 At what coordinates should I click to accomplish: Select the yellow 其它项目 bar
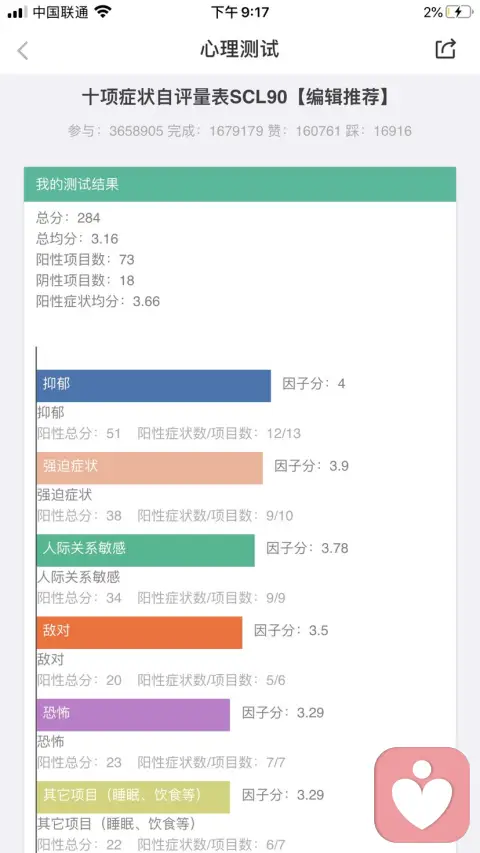tap(133, 796)
